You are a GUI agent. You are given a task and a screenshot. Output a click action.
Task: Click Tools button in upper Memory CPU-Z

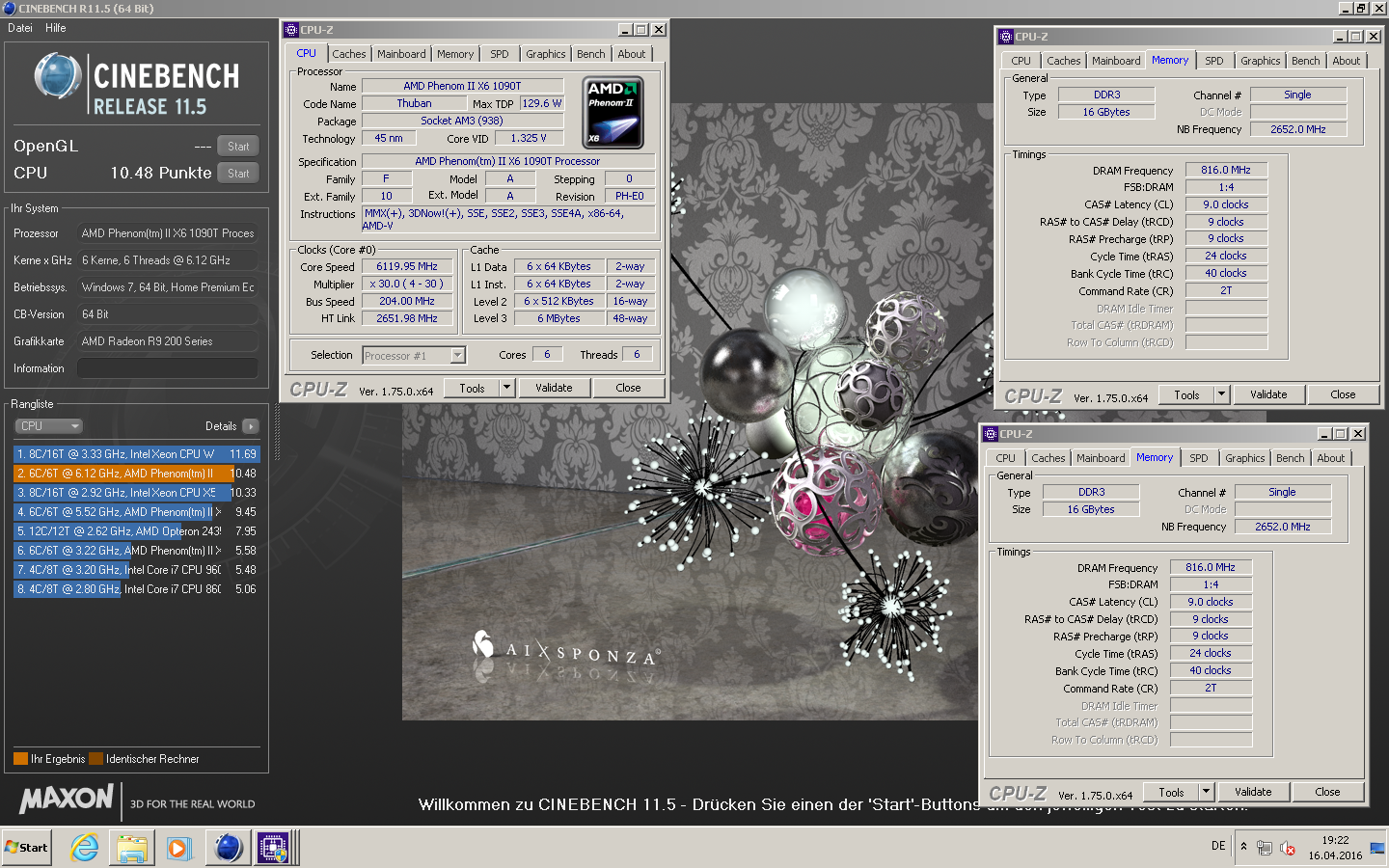click(x=1186, y=394)
